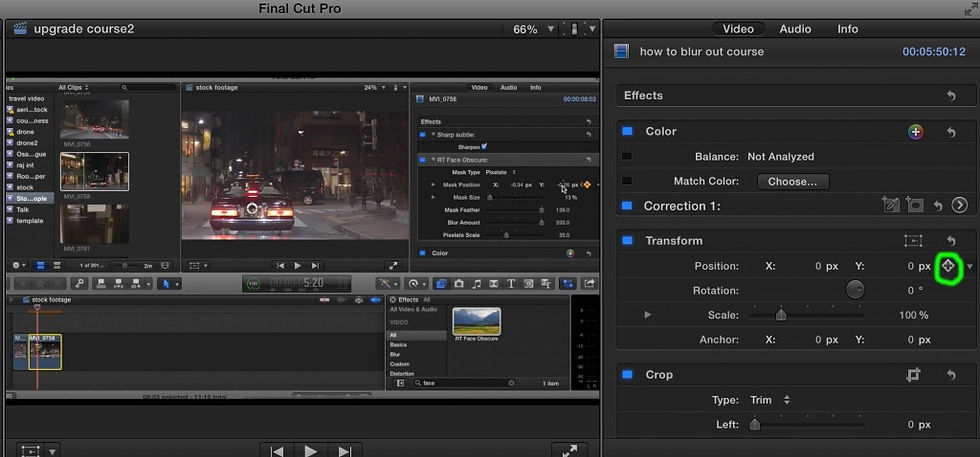980x457 pixels.
Task: Reset the Crop section with its arrow
Action: pyautogui.click(x=951, y=374)
